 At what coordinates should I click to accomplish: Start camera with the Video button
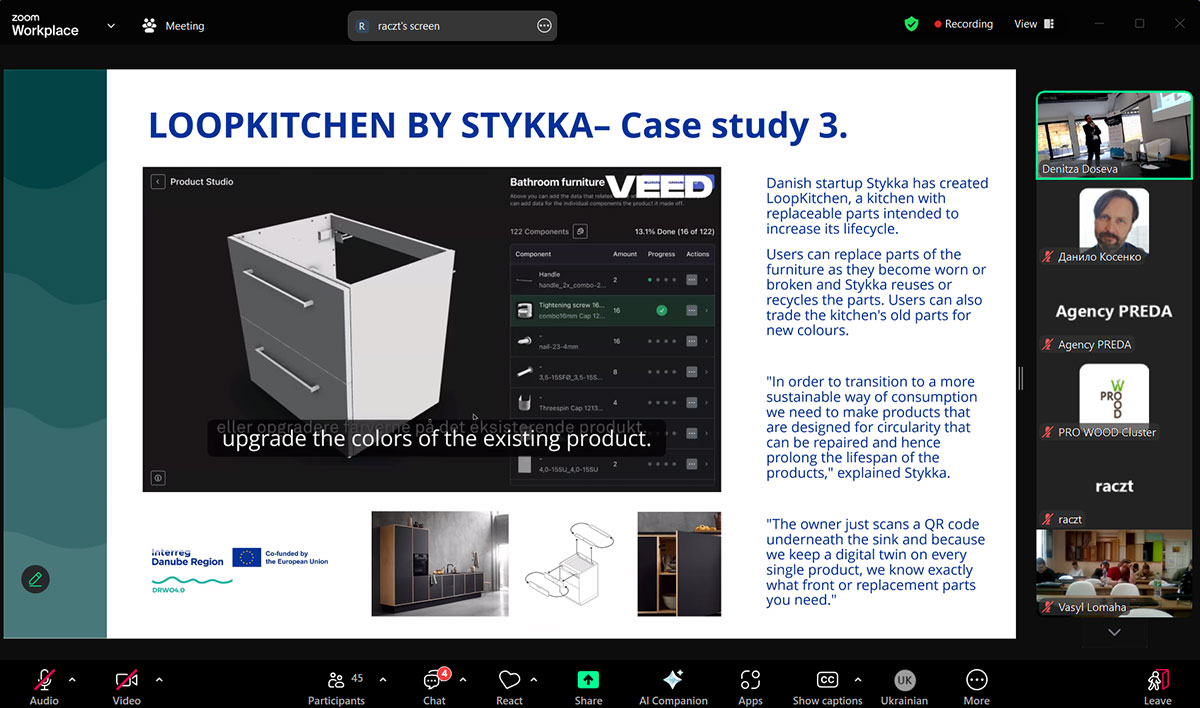coord(126,686)
